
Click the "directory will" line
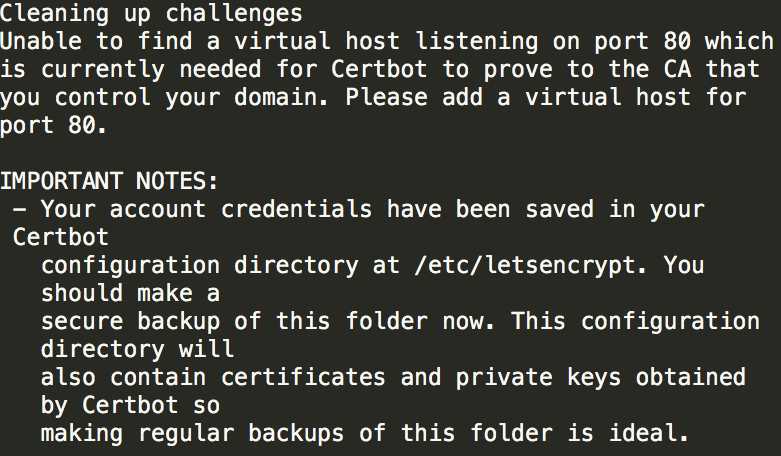pyautogui.click(x=137, y=350)
